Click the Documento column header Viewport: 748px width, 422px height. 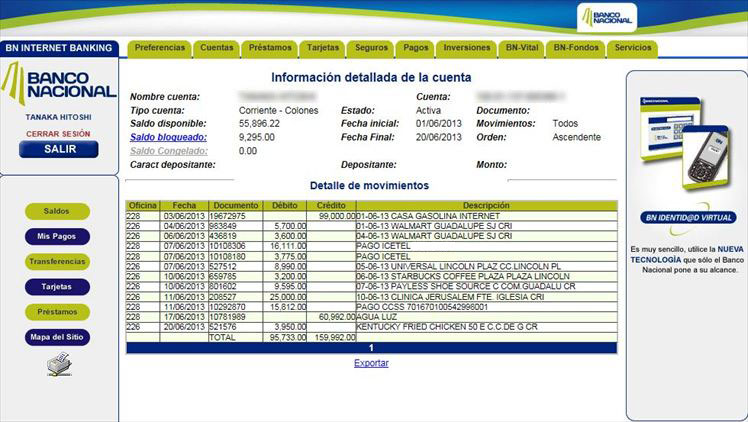coord(236,206)
